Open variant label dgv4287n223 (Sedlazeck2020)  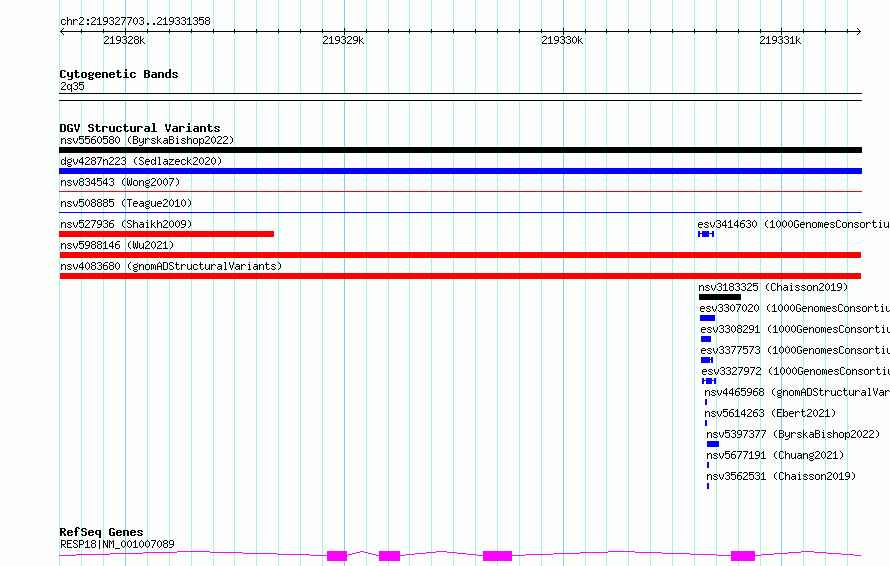[141, 161]
